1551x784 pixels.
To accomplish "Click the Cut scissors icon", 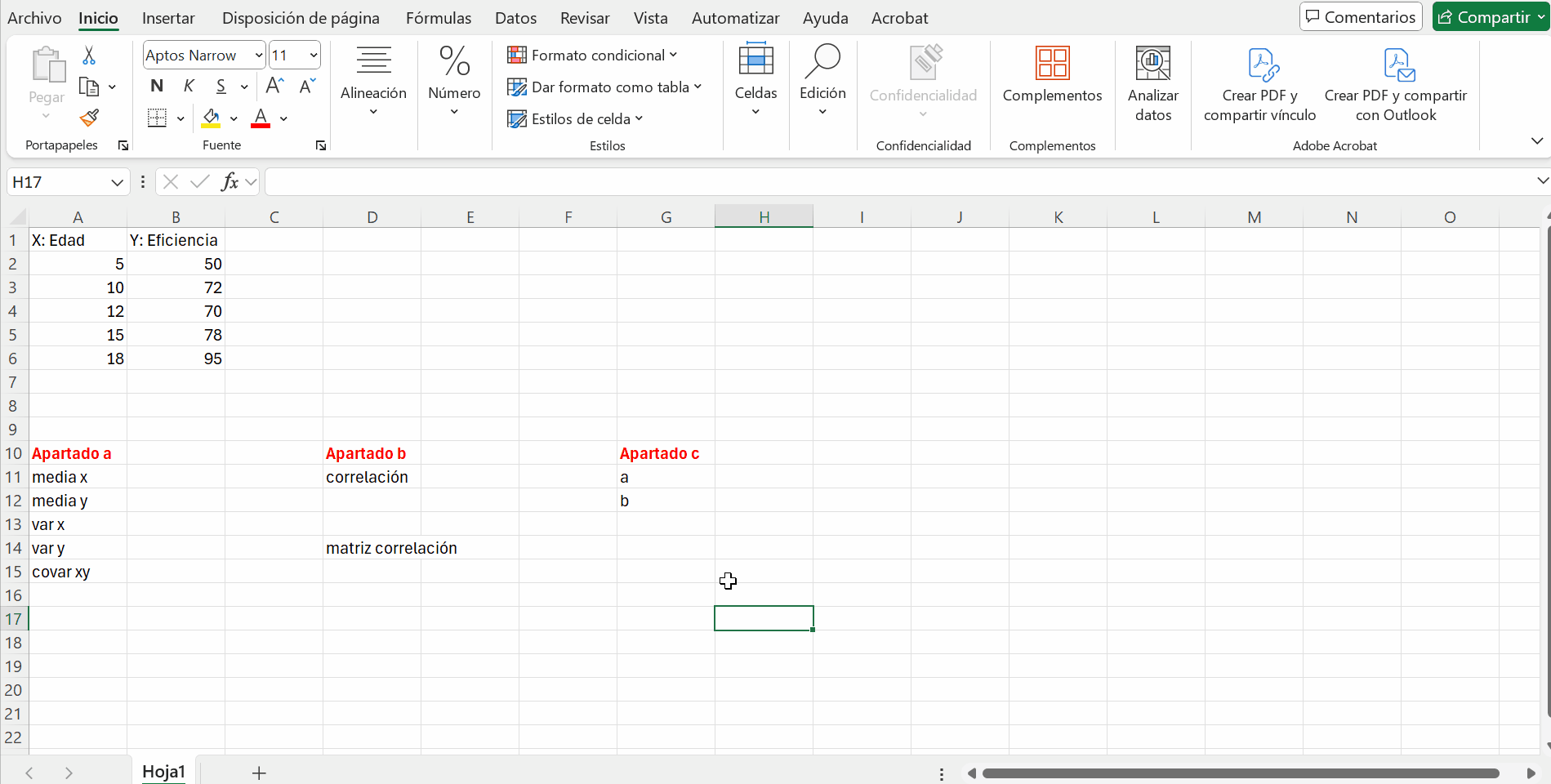I will 89,56.
